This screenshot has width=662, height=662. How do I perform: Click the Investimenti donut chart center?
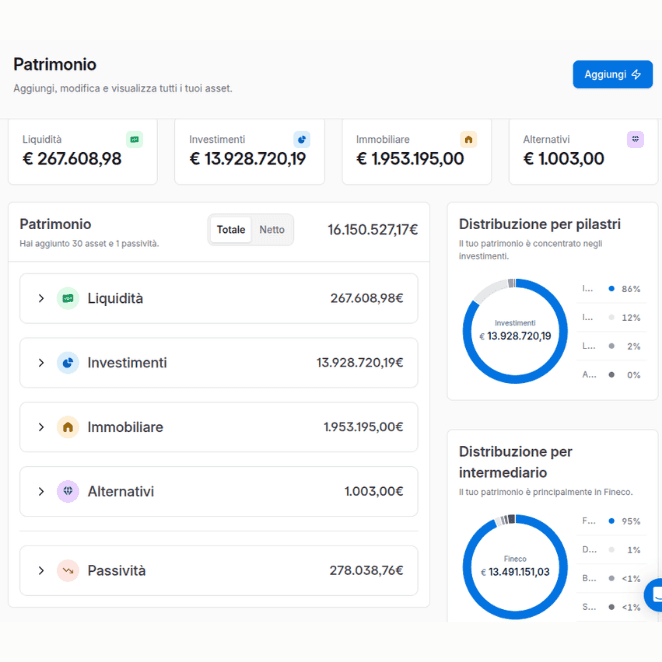[515, 331]
